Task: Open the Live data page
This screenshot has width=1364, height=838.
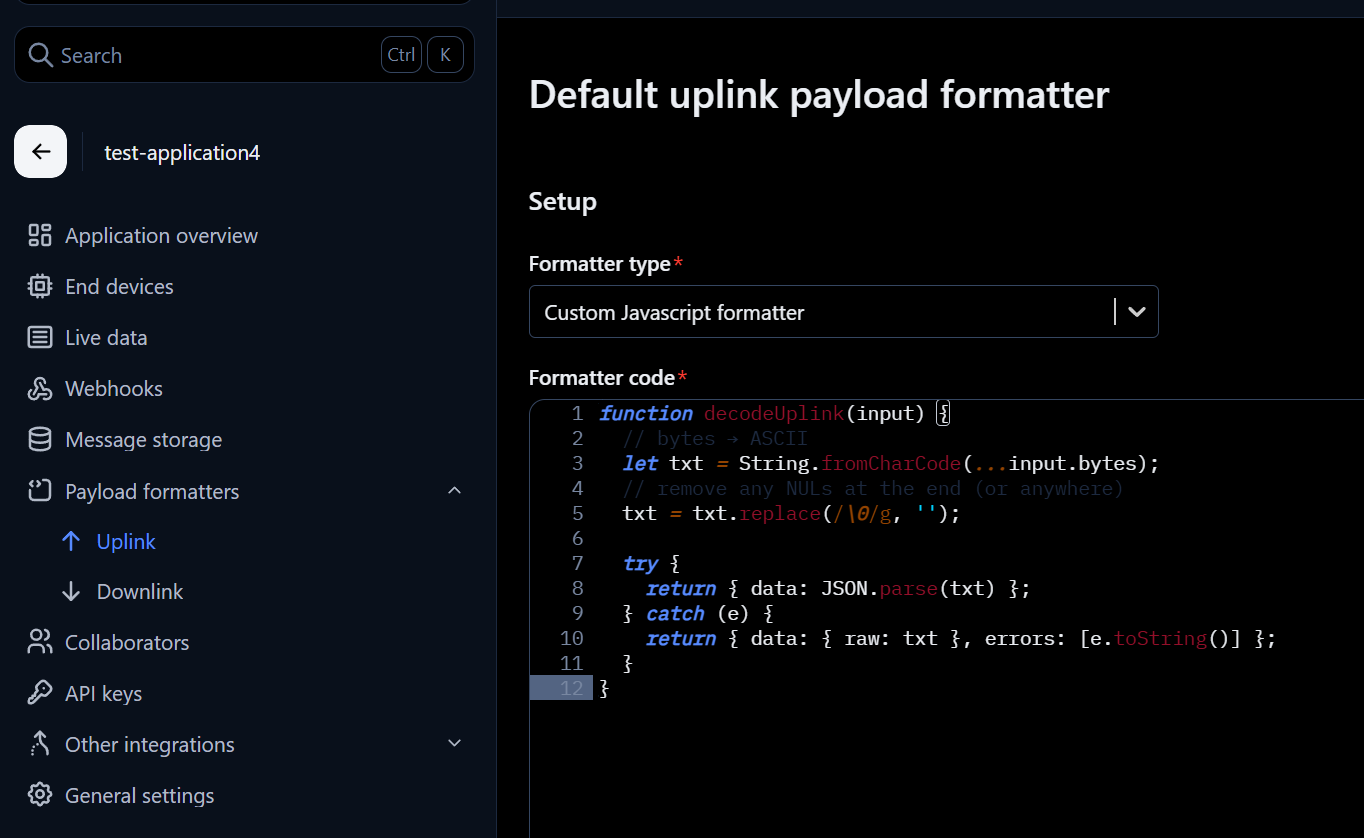Action: (x=106, y=338)
